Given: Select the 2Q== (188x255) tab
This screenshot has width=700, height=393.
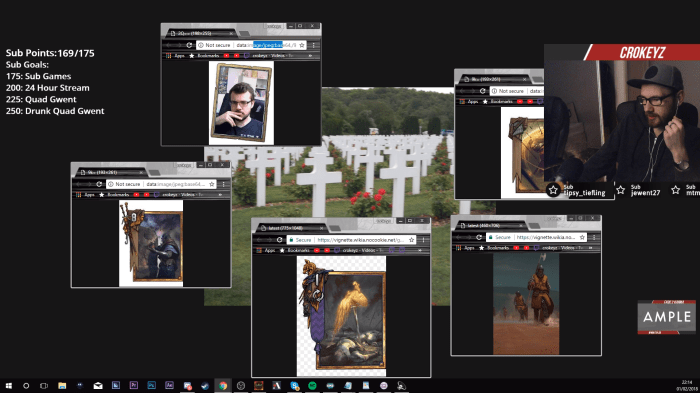Looking at the screenshot, I should 201,33.
